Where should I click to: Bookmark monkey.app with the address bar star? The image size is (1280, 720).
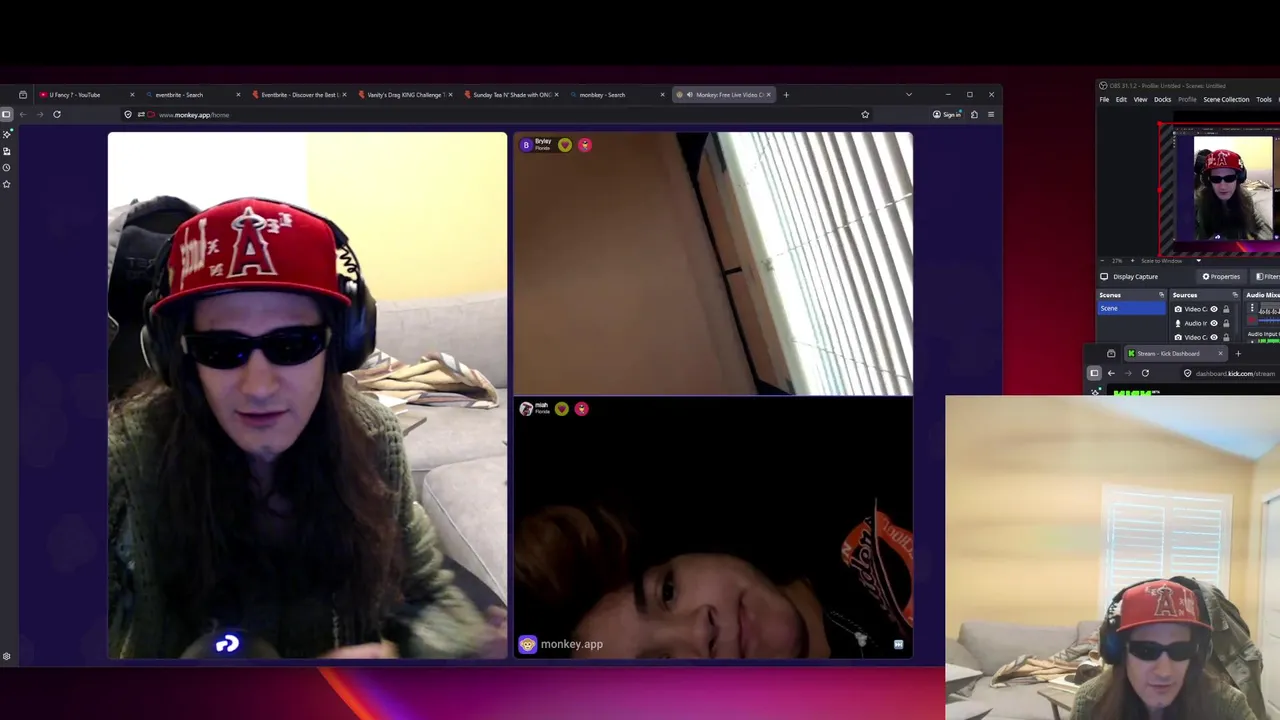[x=865, y=114]
